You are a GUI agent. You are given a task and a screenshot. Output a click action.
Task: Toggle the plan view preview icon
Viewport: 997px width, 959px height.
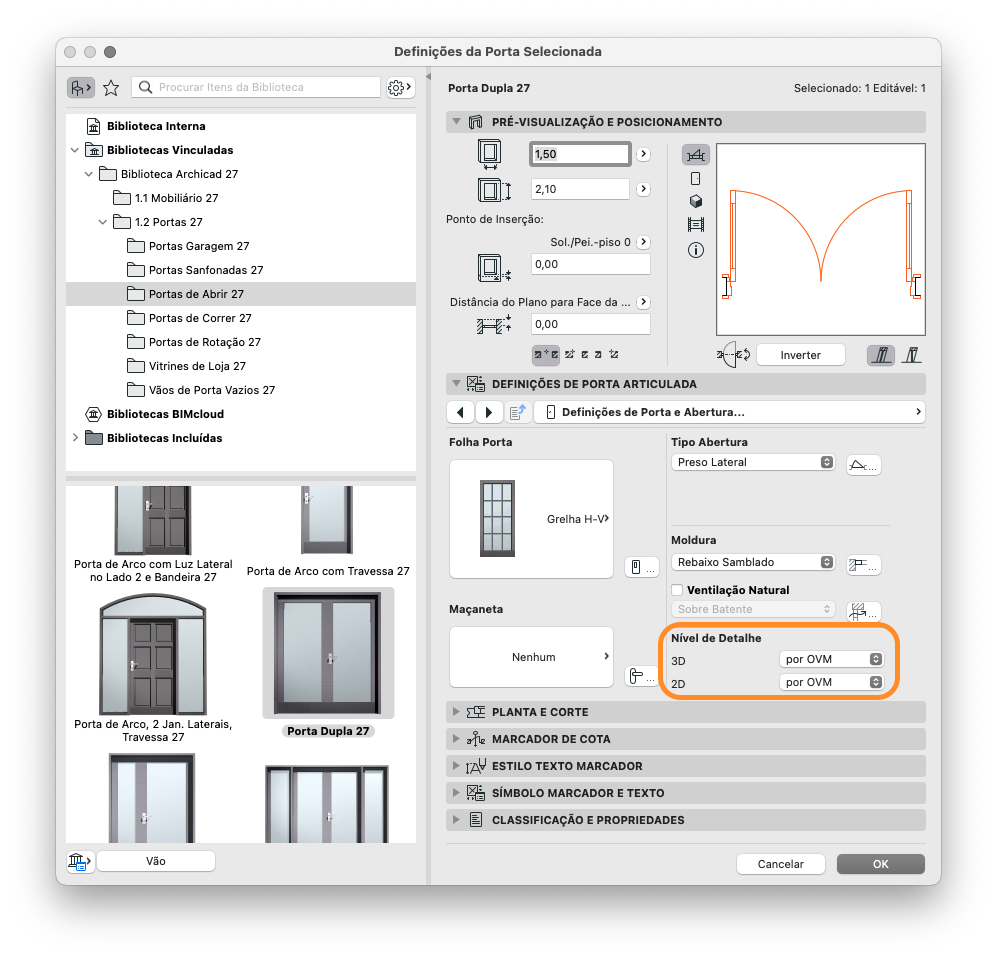[x=696, y=155]
